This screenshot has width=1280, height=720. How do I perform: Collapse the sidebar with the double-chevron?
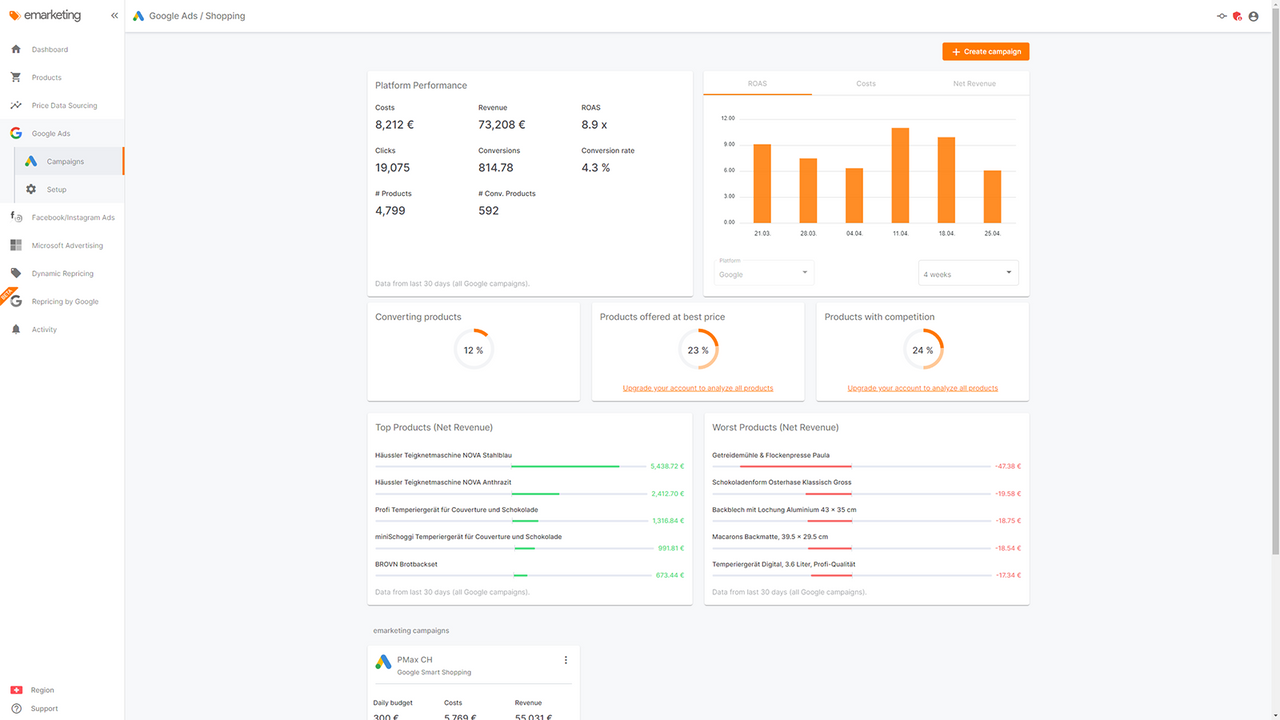tap(113, 15)
